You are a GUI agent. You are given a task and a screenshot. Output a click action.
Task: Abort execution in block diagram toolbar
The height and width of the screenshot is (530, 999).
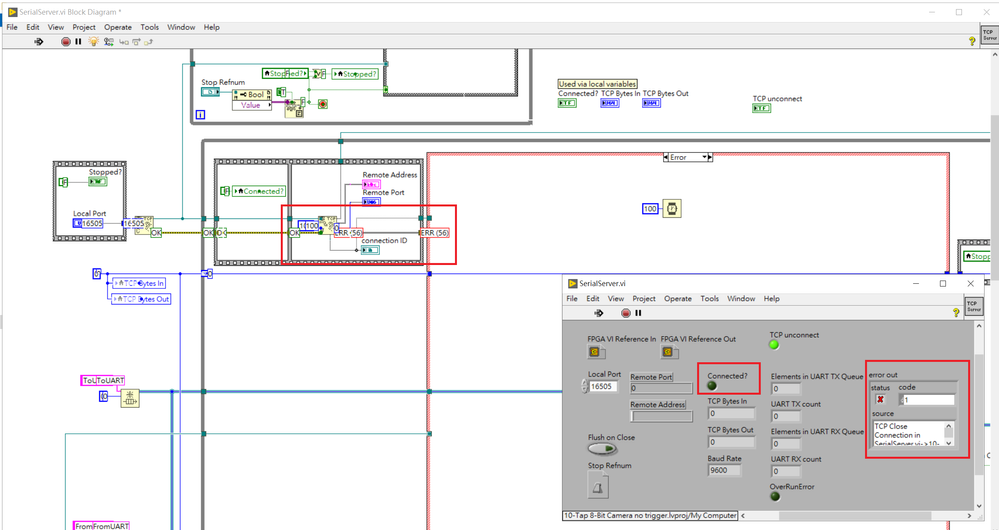click(66, 41)
